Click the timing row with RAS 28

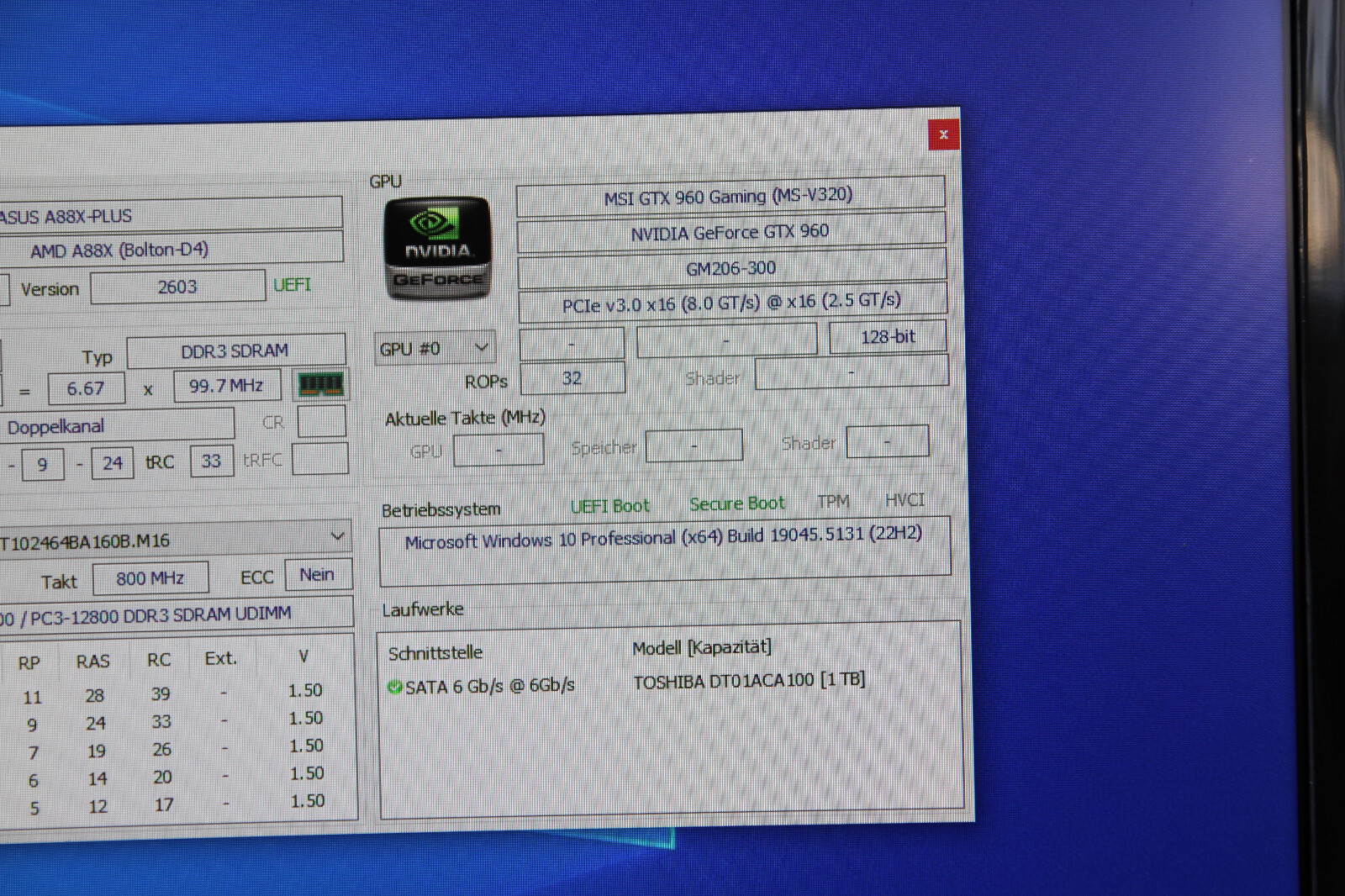point(174,693)
